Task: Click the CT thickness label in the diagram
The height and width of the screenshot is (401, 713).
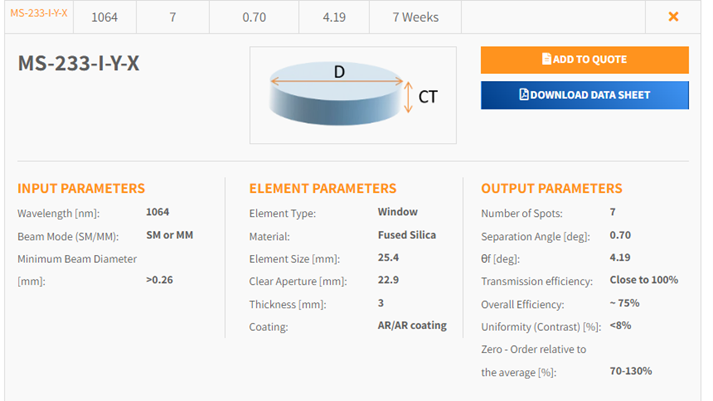Action: [x=428, y=97]
